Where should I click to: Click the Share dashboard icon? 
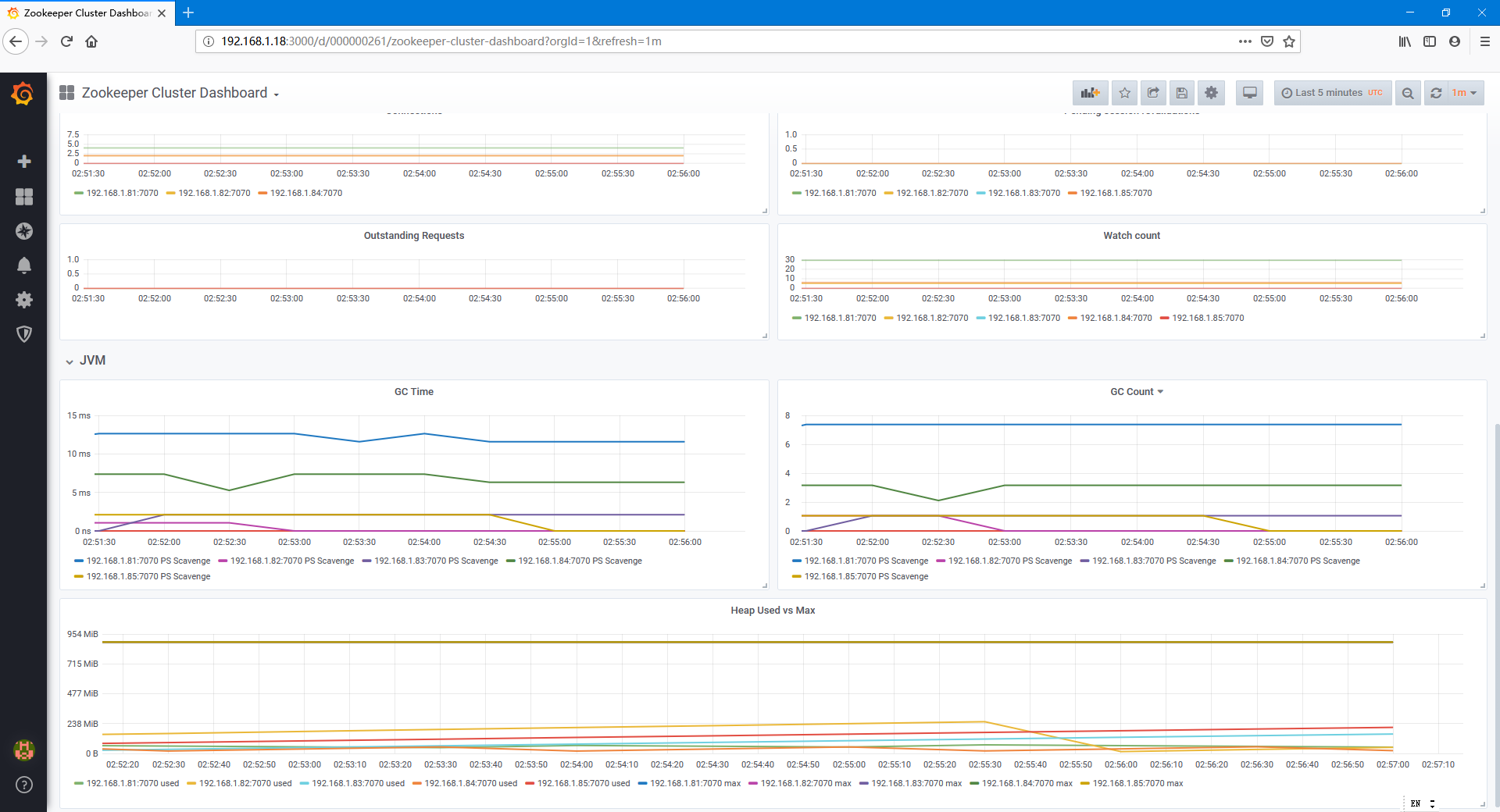tap(1153, 93)
